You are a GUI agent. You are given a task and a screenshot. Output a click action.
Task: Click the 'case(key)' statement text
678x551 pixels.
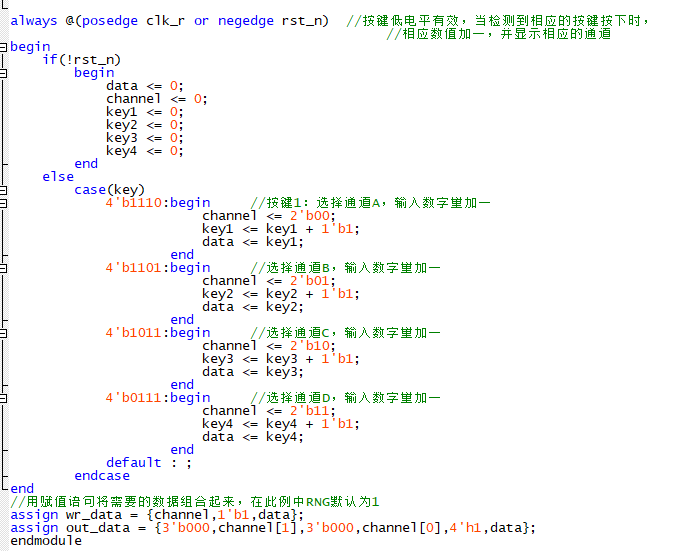109,190
